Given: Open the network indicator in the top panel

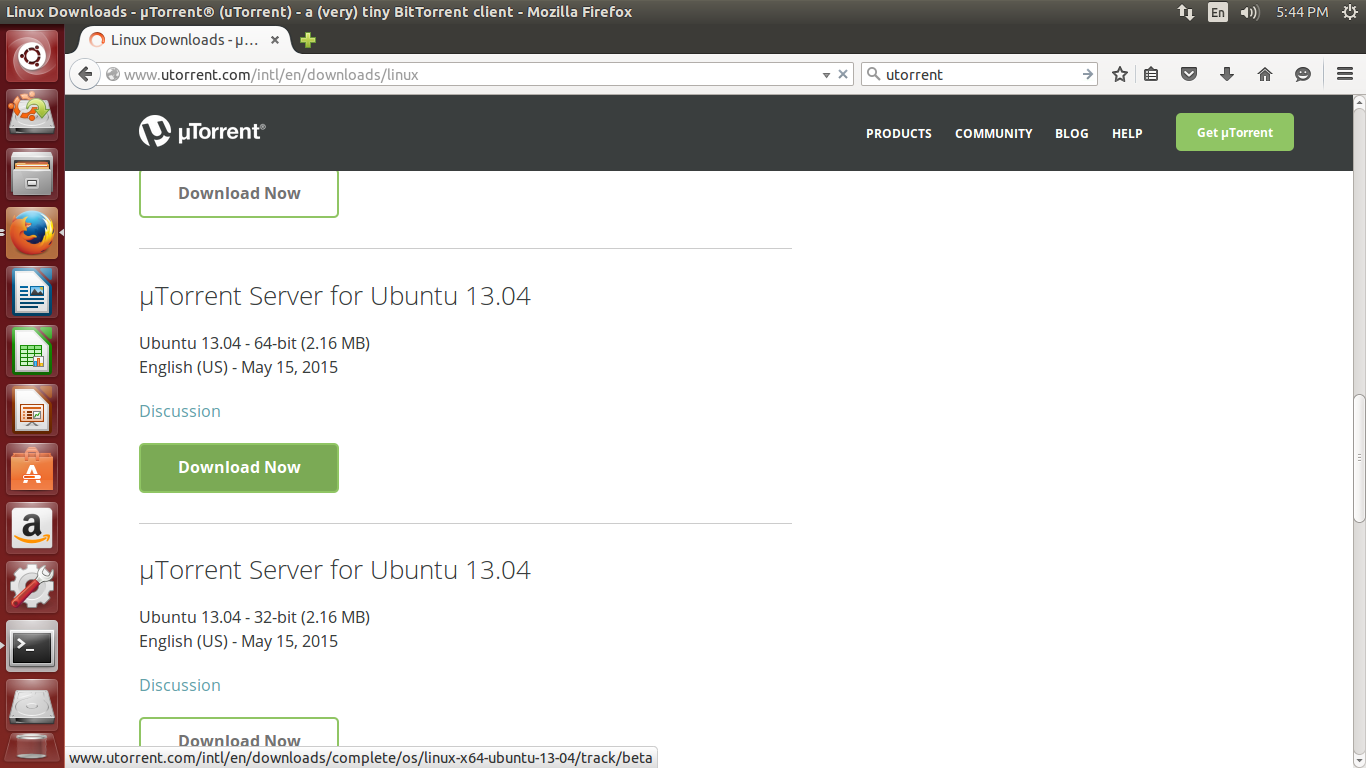Looking at the screenshot, I should click(1186, 12).
